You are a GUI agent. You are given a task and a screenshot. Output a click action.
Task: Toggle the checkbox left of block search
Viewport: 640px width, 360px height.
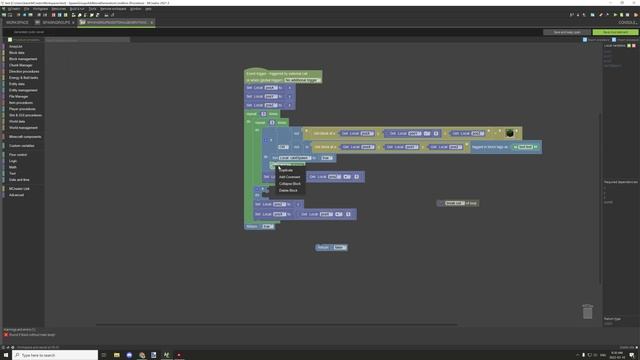10,40
